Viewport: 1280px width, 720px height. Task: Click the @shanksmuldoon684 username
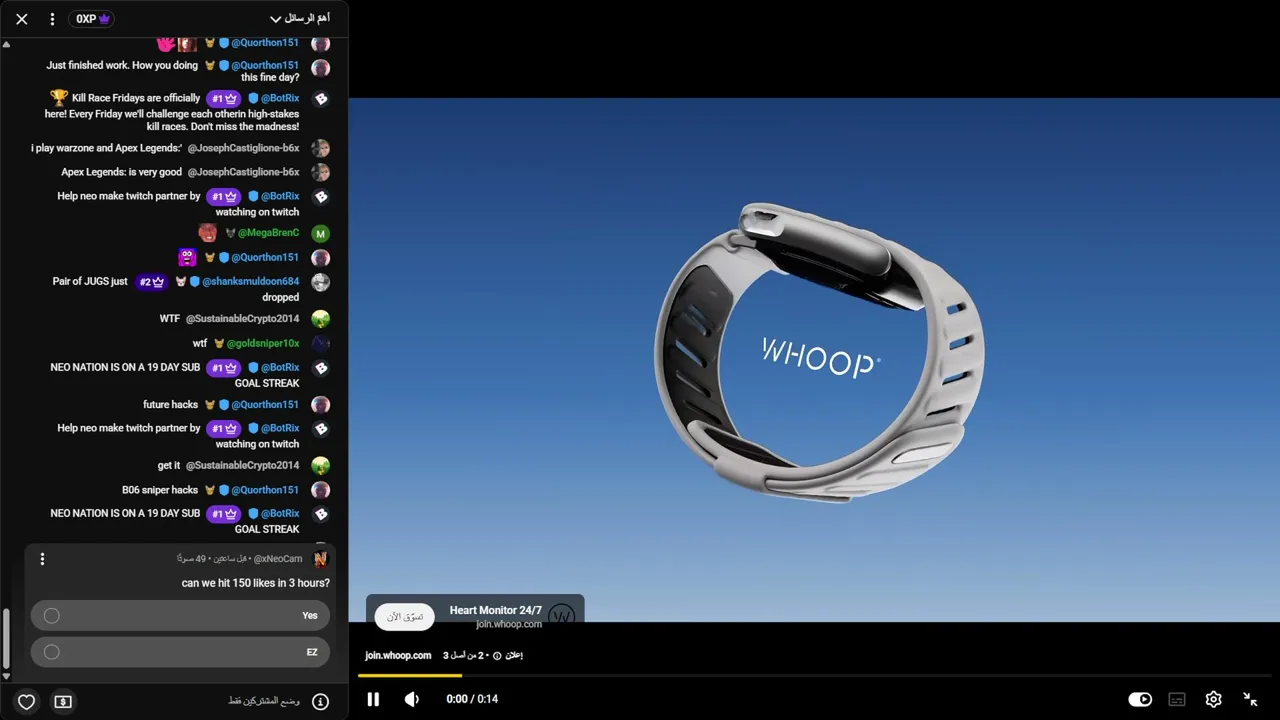250,282
